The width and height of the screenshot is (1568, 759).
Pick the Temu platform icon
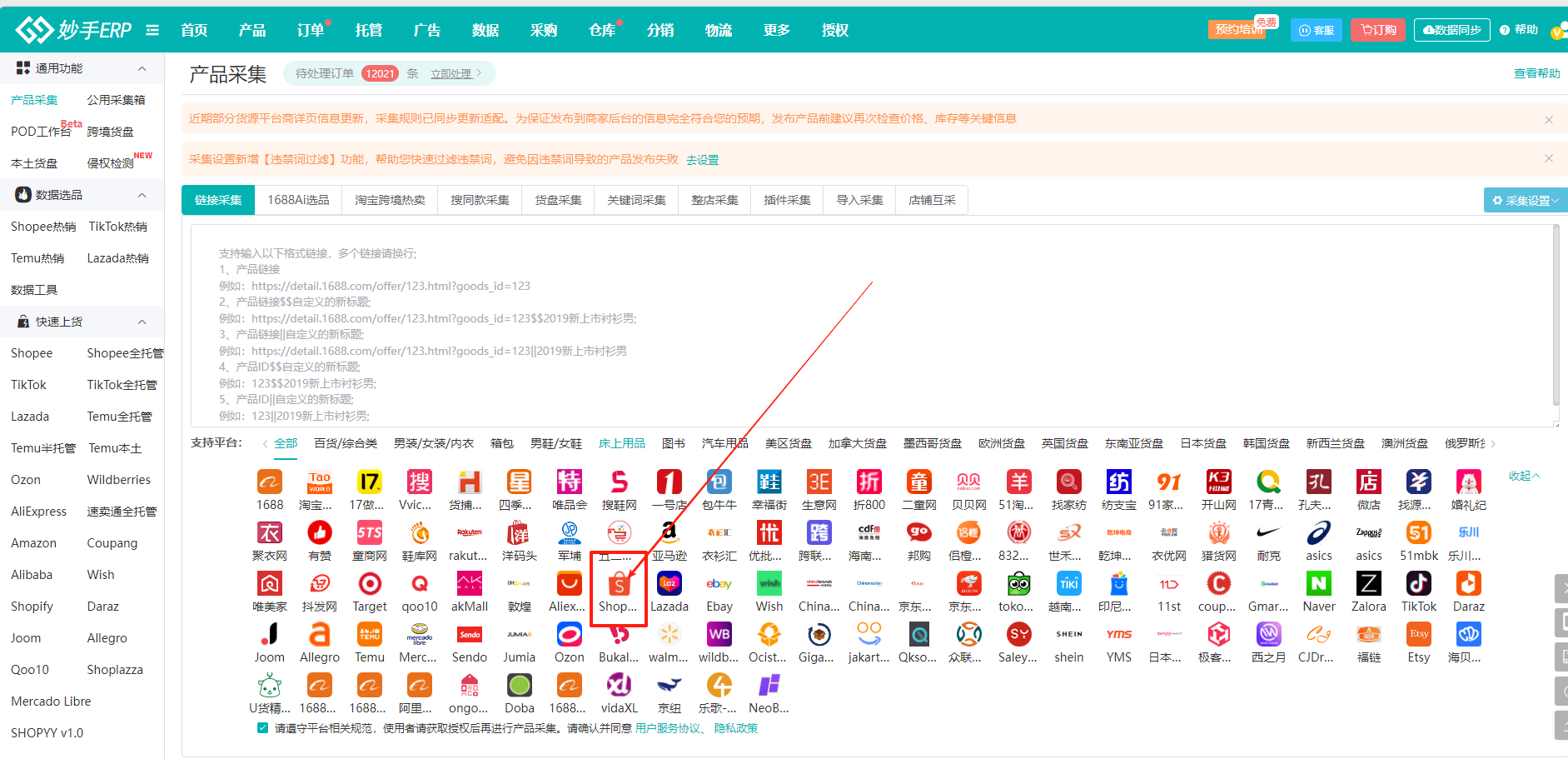tap(369, 636)
